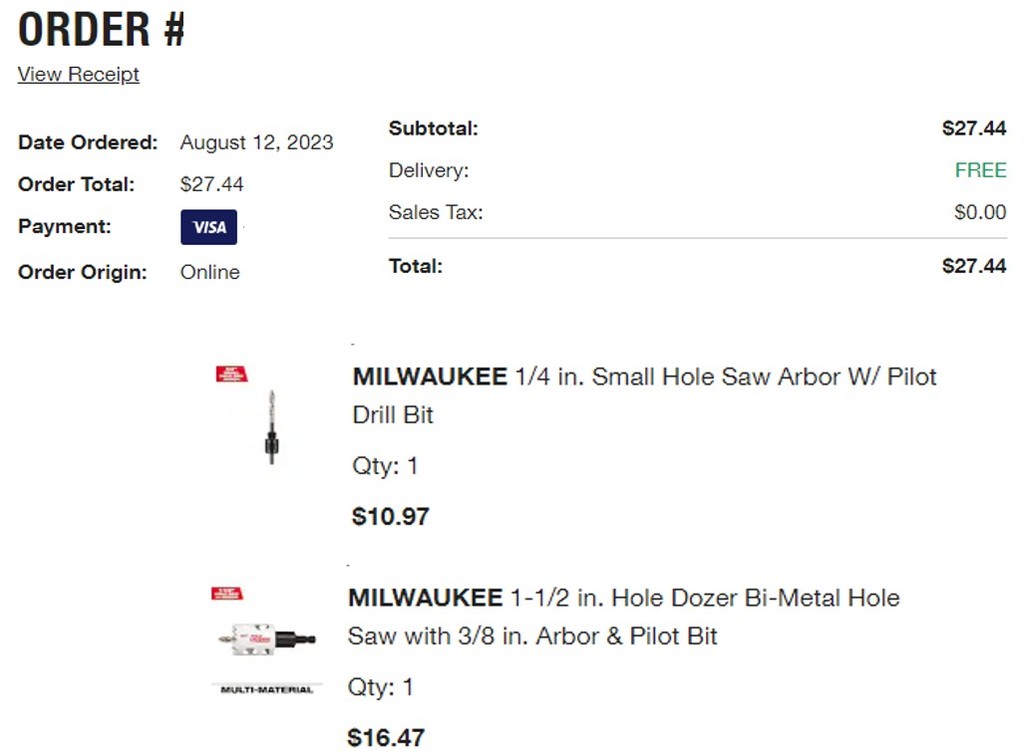This screenshot has height=756, width=1024.
Task: Click the Sales Tax $0.00 value
Action: click(980, 213)
